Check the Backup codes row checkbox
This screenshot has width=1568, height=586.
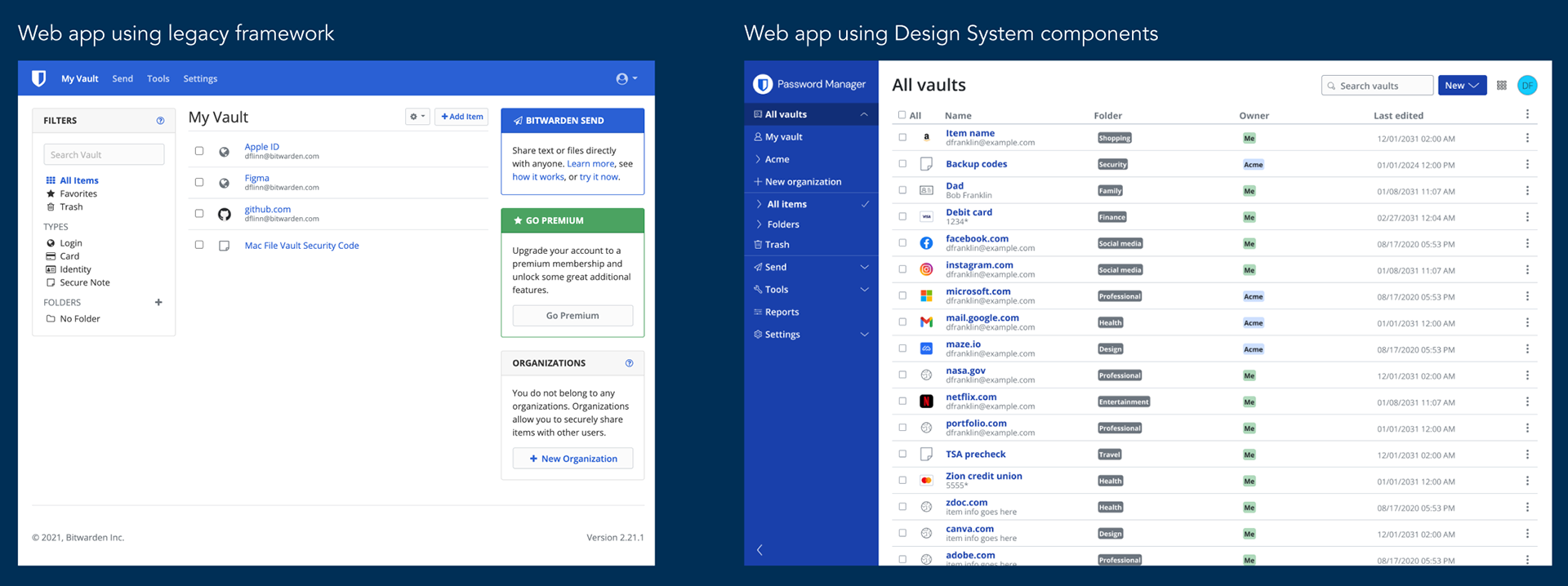point(902,163)
